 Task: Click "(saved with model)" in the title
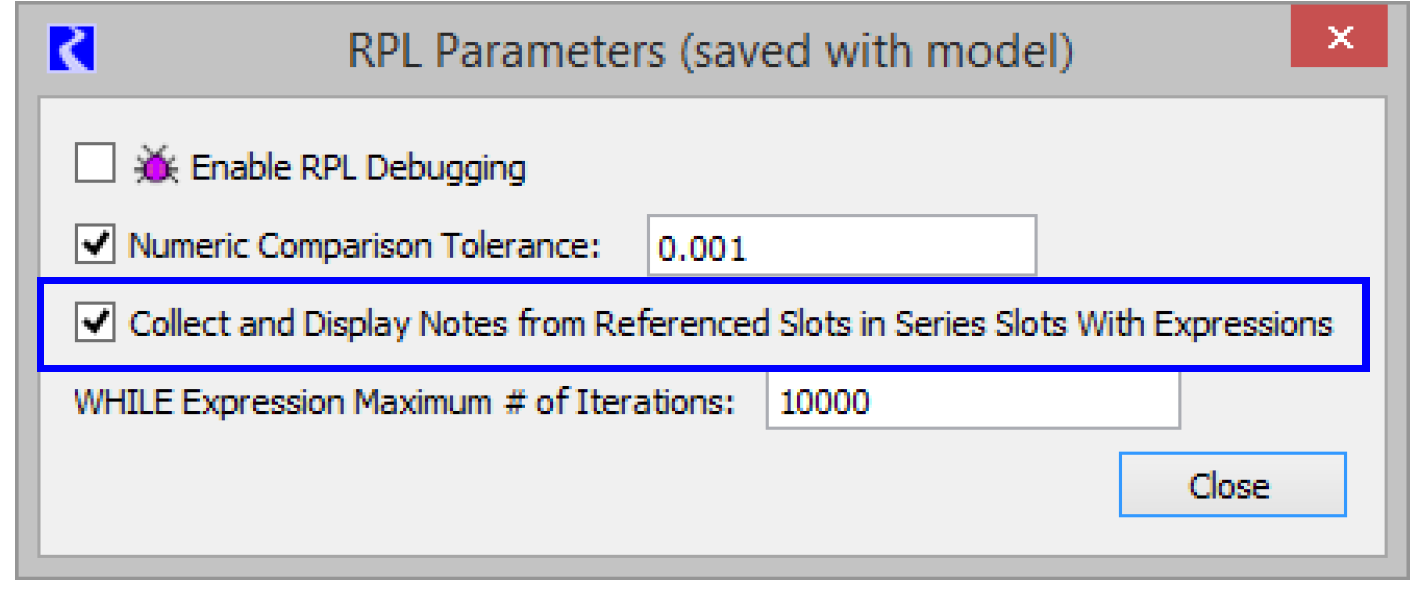click(875, 51)
